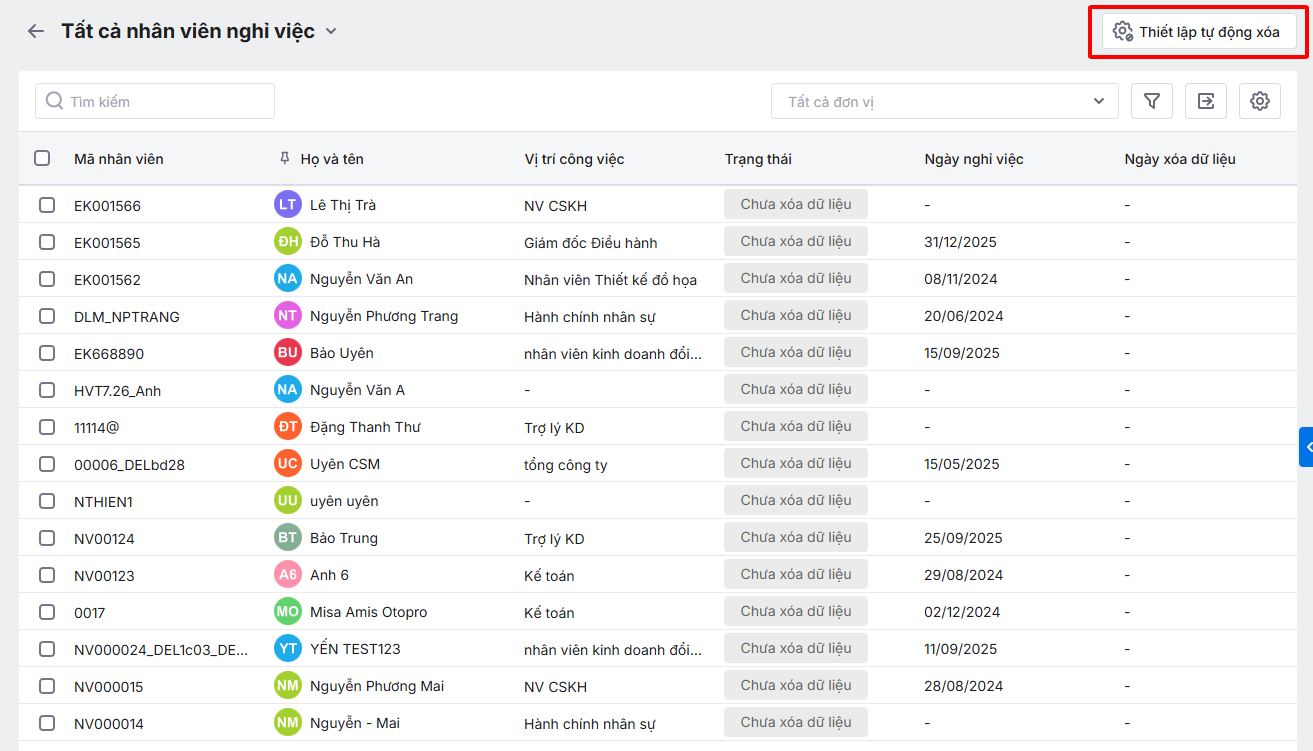Viewport: 1313px width, 751px height.
Task: Expand Tất cả nhân viên nghỉ việc title dropdown
Action: (331, 31)
